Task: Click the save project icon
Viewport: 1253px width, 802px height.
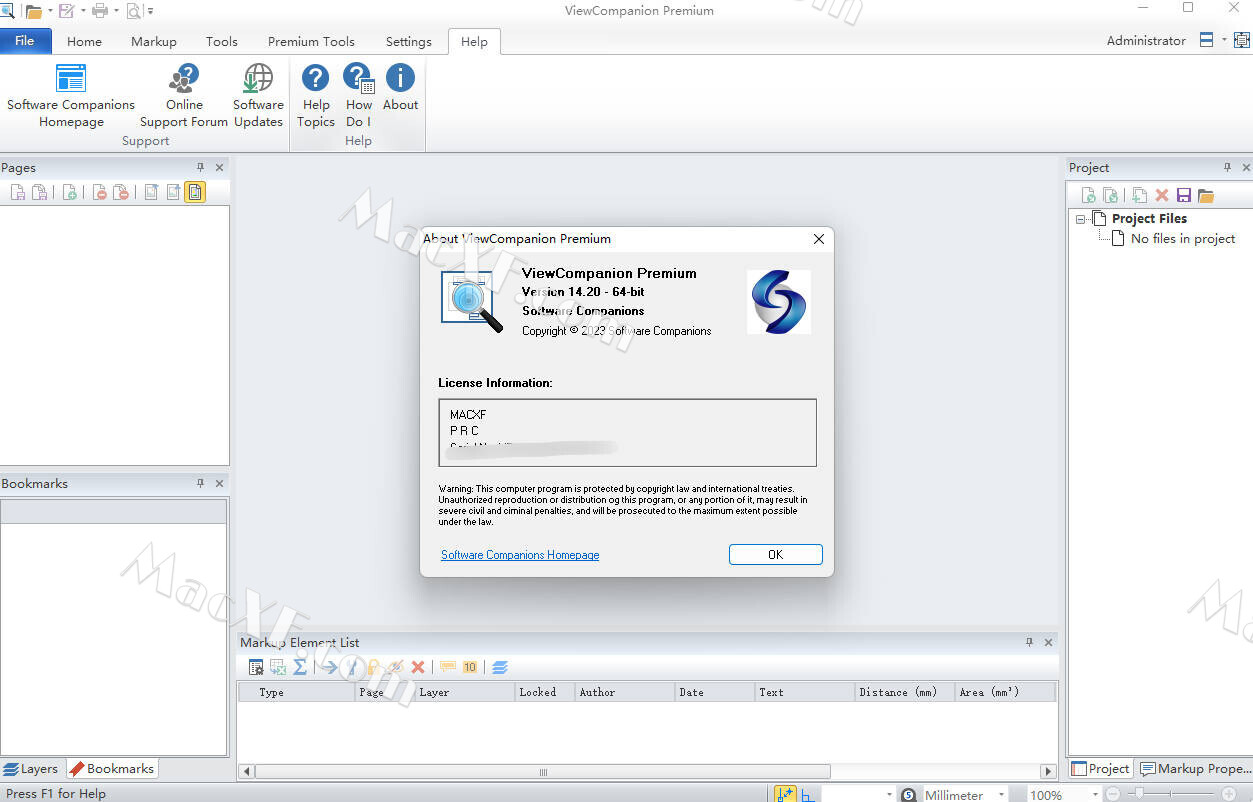Action: tap(1184, 195)
